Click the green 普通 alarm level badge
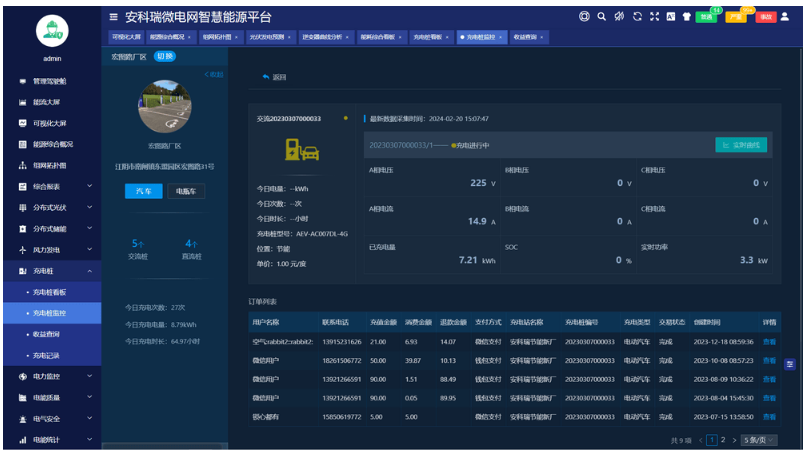This screenshot has width=808, height=459. (707, 17)
